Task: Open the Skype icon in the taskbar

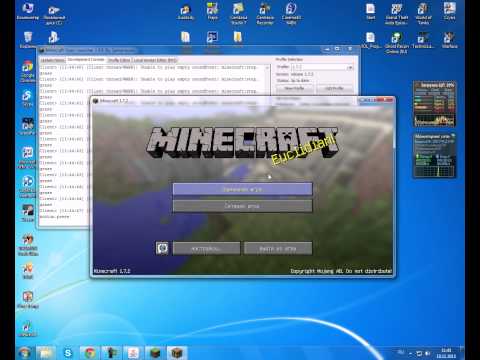Action: (68, 353)
